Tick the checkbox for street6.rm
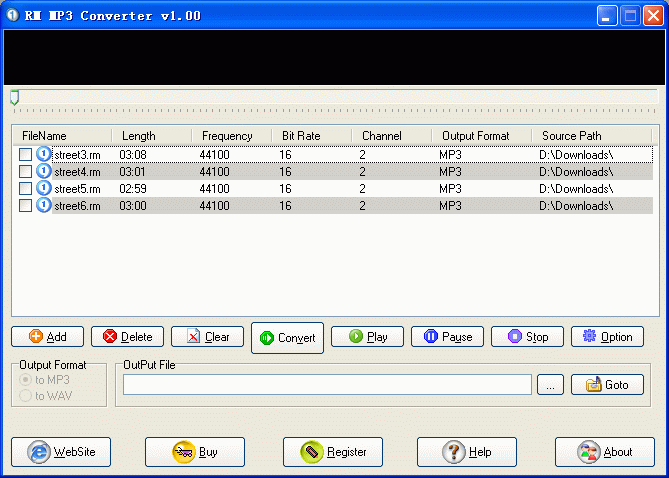This screenshot has height=478, width=669. [x=25, y=206]
